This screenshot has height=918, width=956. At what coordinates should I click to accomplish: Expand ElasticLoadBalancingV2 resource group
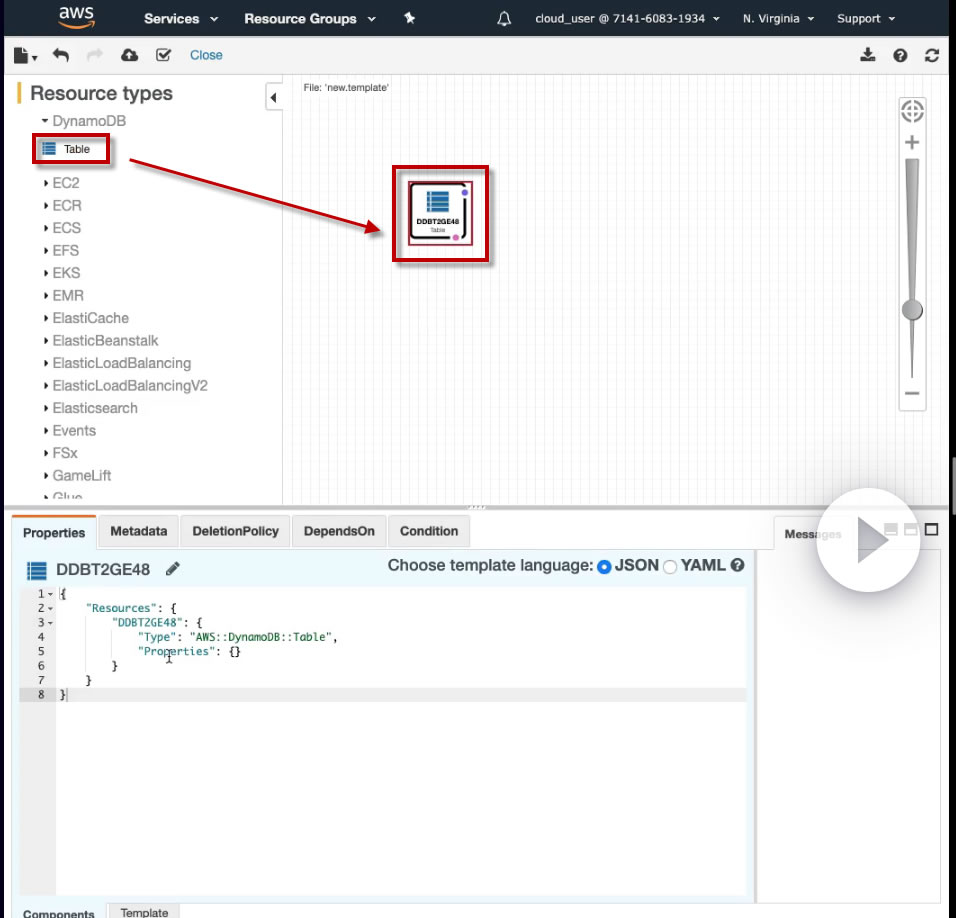[46, 386]
